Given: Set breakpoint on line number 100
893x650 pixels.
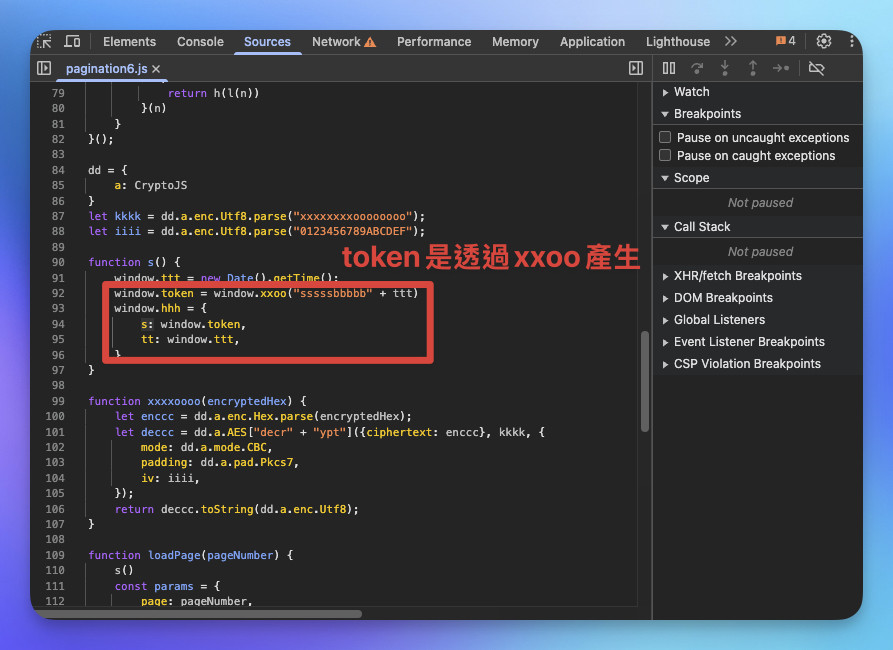Looking at the screenshot, I should pos(55,416).
